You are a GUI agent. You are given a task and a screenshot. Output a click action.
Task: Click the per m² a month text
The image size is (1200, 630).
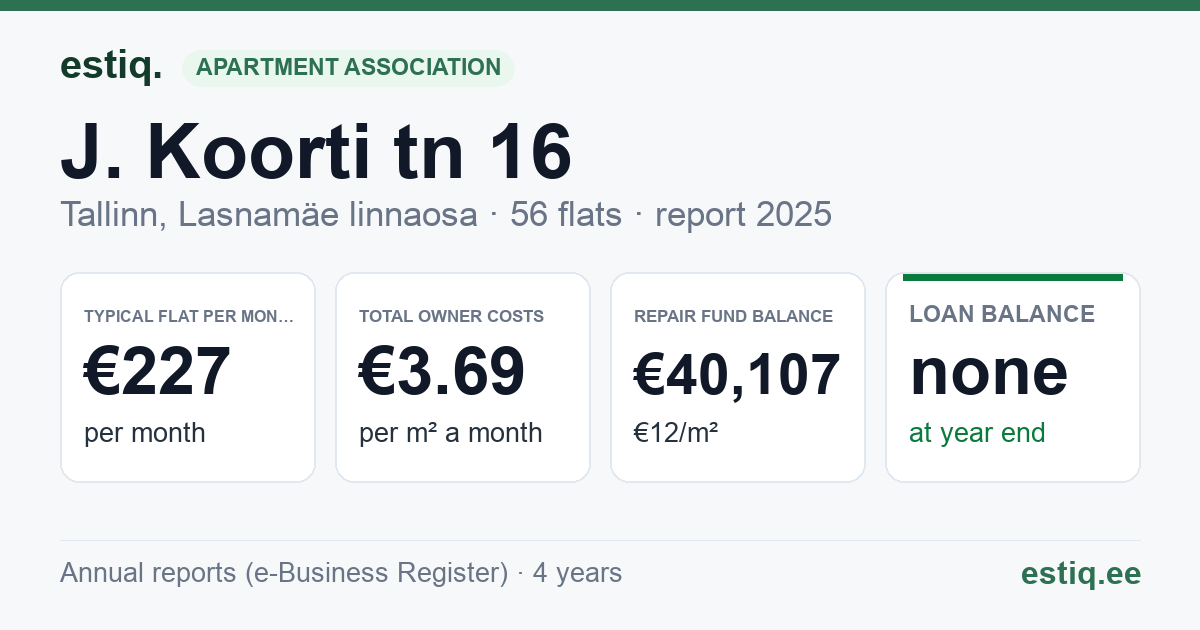click(451, 433)
